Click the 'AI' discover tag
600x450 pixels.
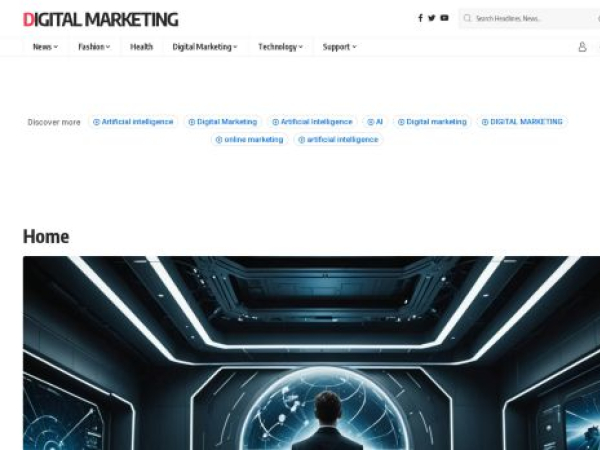tap(375, 122)
